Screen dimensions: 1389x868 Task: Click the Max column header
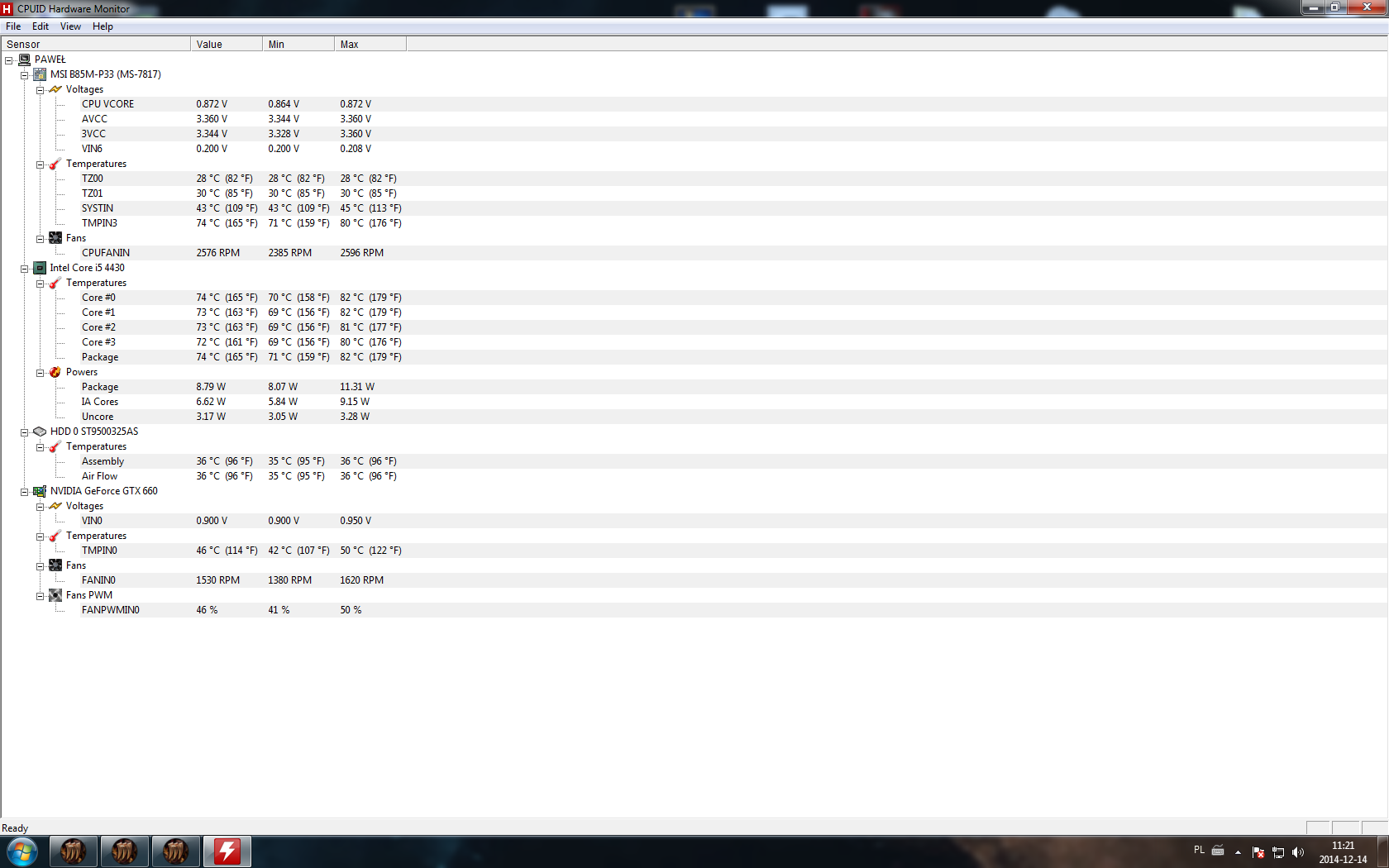pos(370,44)
